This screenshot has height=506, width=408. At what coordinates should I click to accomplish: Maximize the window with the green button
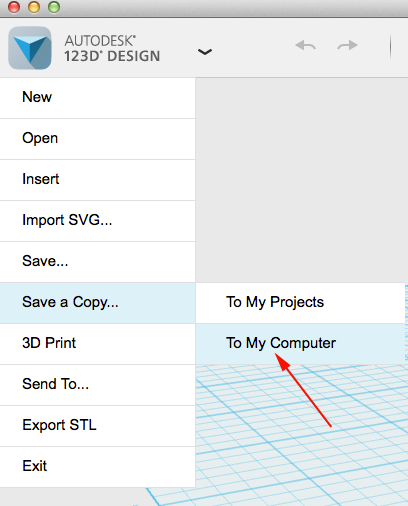point(54,7)
